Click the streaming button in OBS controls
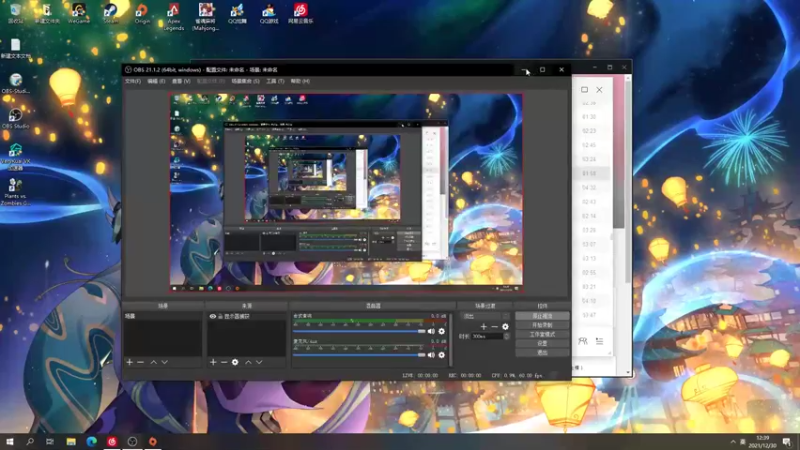Viewport: 800px width, 450px height. 542,316
